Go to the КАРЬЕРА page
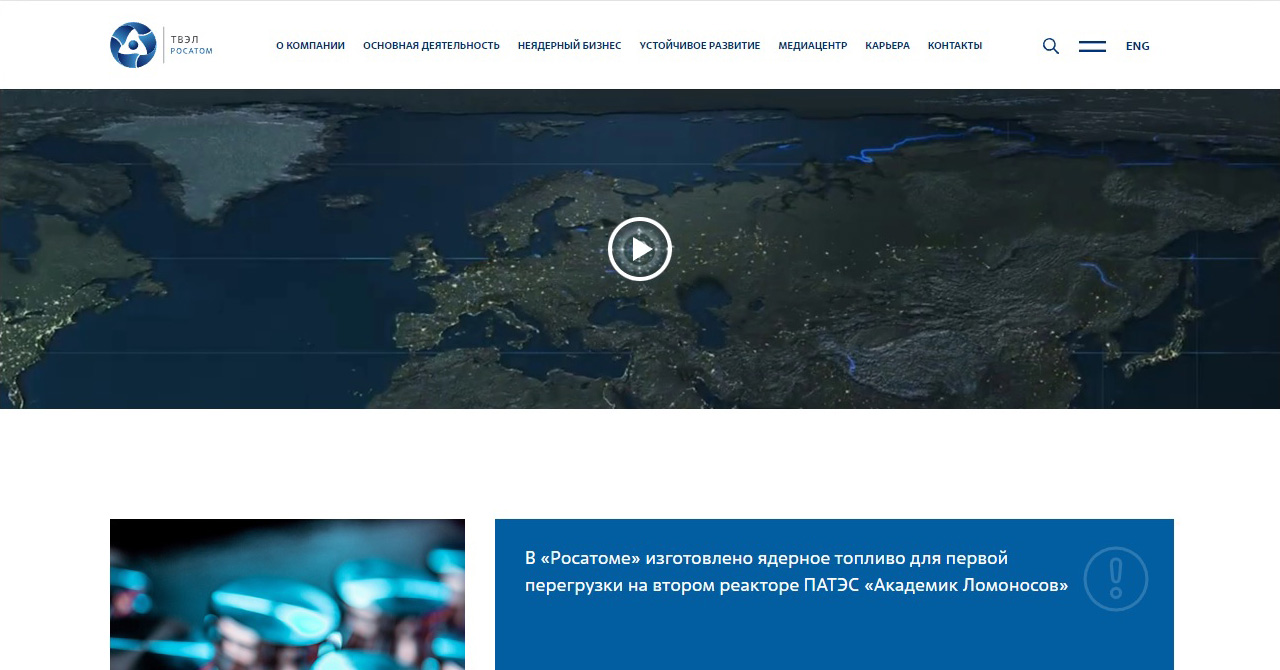This screenshot has height=670, width=1280. point(887,46)
